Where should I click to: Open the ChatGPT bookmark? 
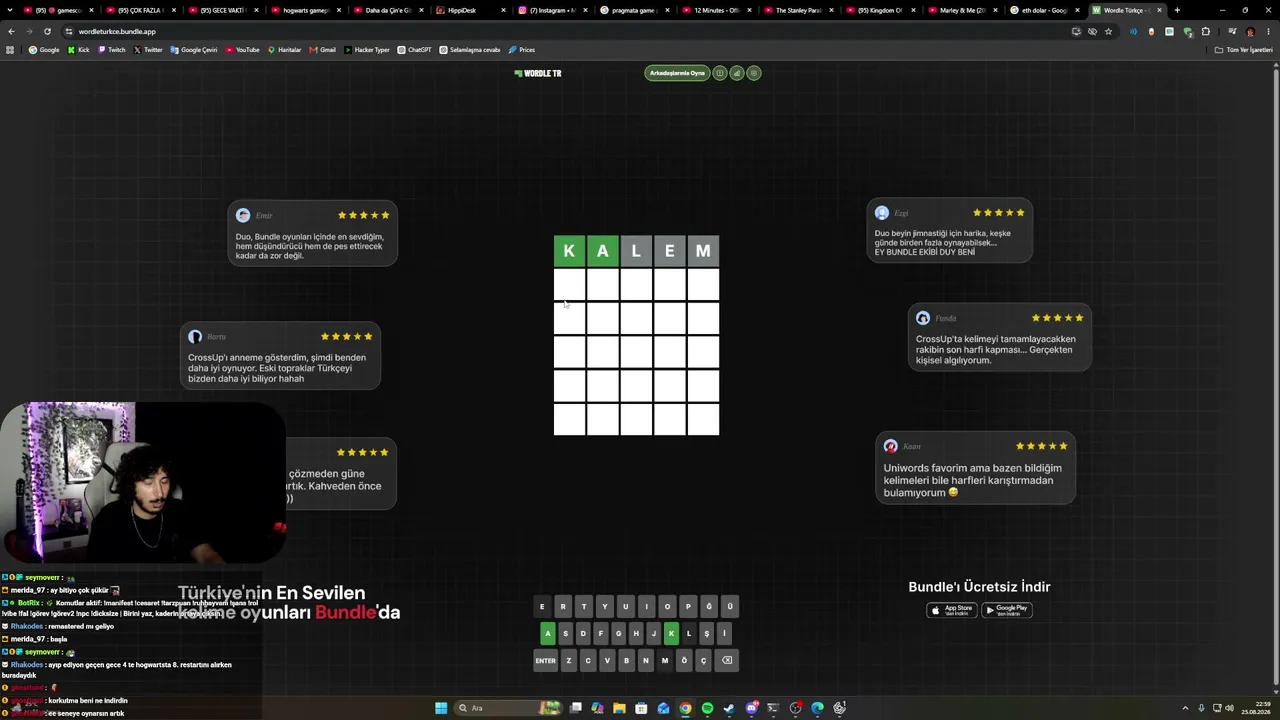(414, 50)
